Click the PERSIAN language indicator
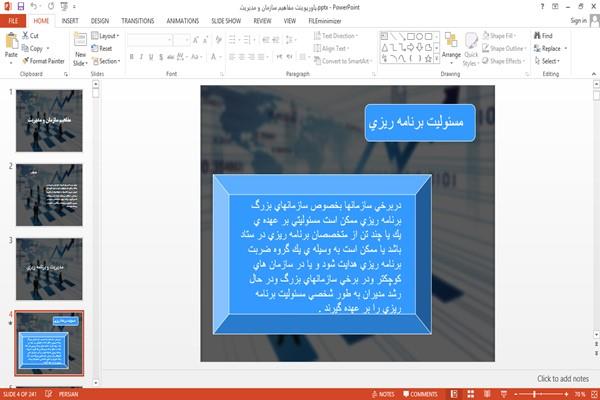Image resolution: width=600 pixels, height=400 pixels. 68,394
